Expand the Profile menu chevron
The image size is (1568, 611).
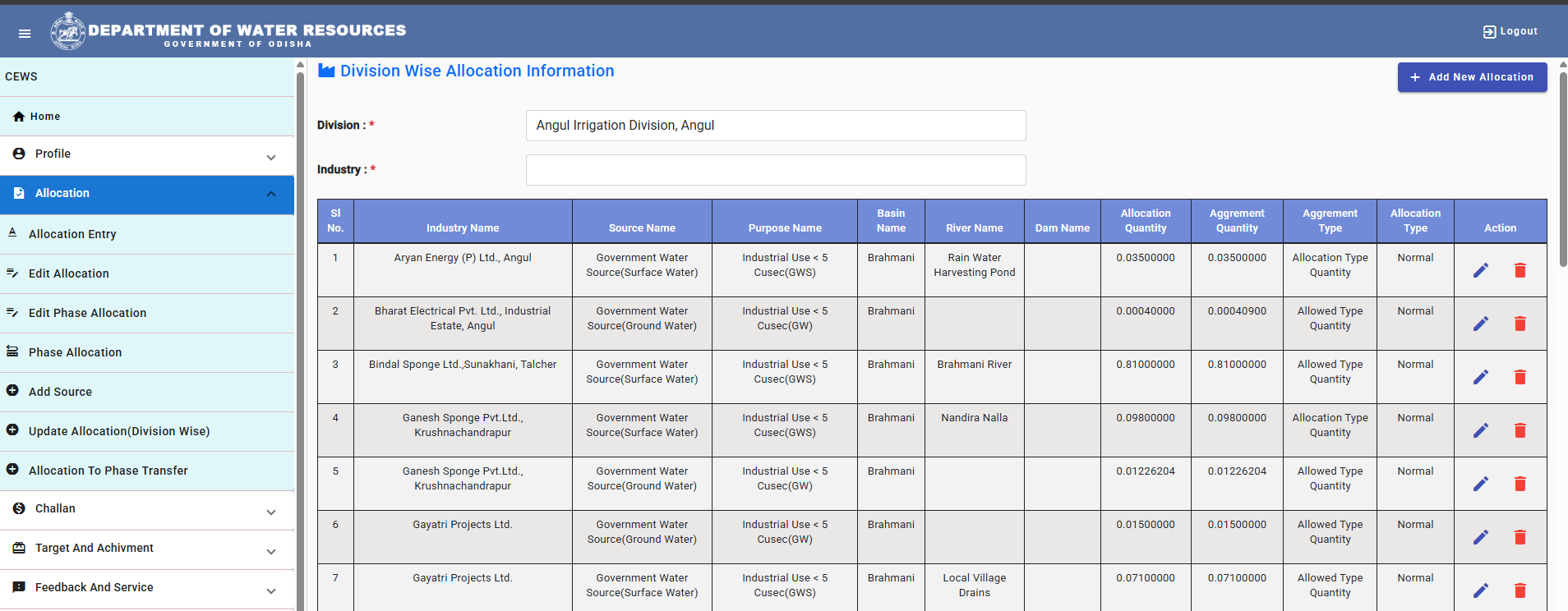(271, 157)
